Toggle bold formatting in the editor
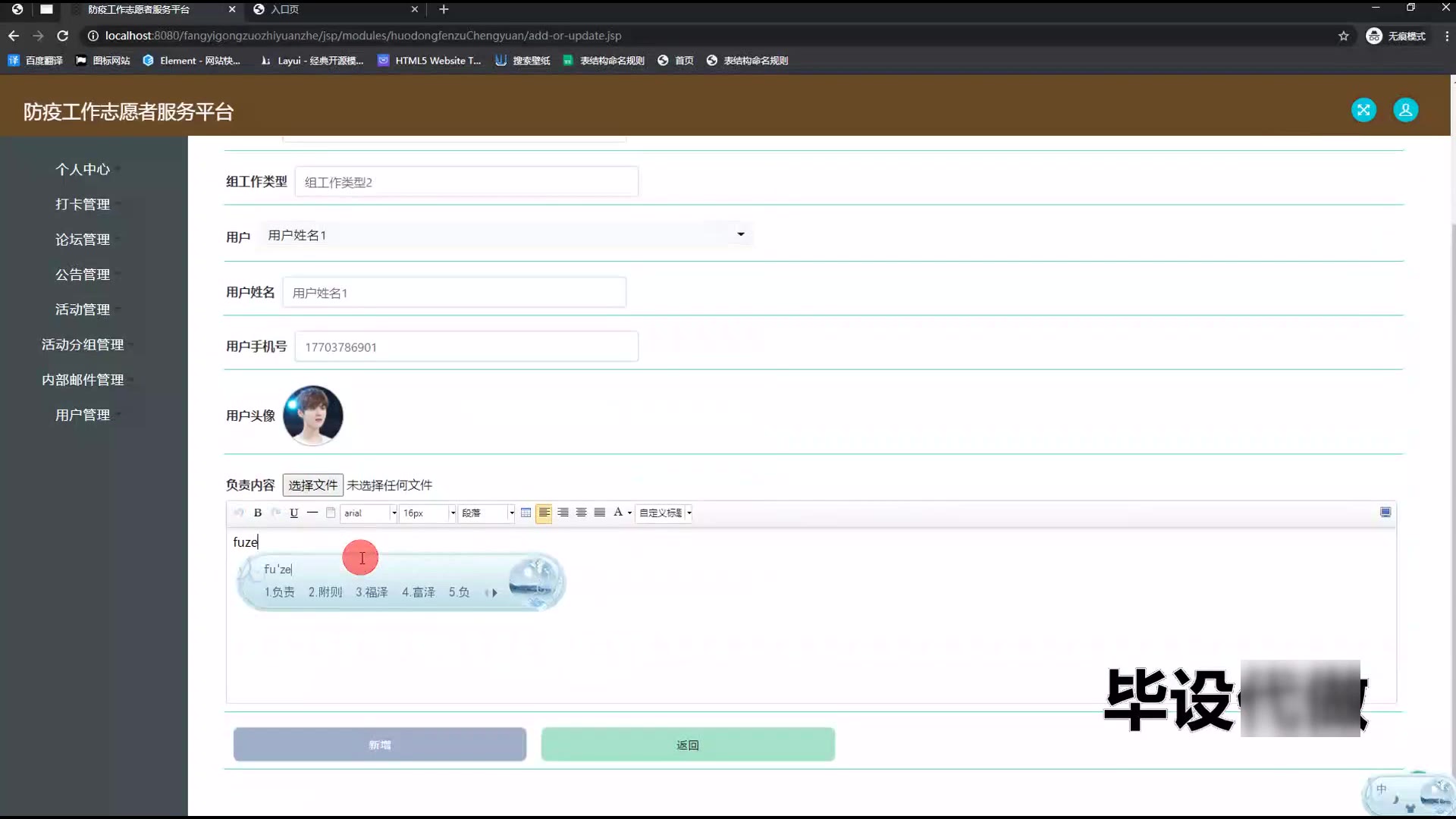 pos(258,513)
